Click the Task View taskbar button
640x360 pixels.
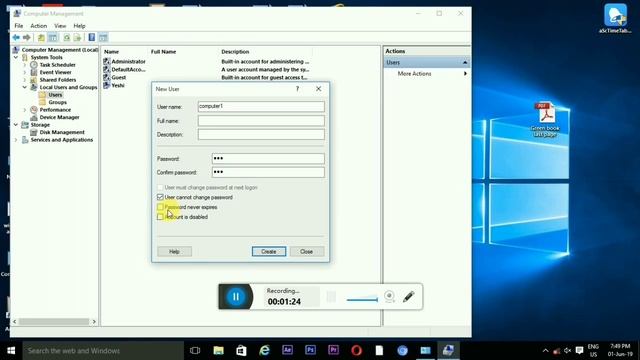(x=195, y=350)
